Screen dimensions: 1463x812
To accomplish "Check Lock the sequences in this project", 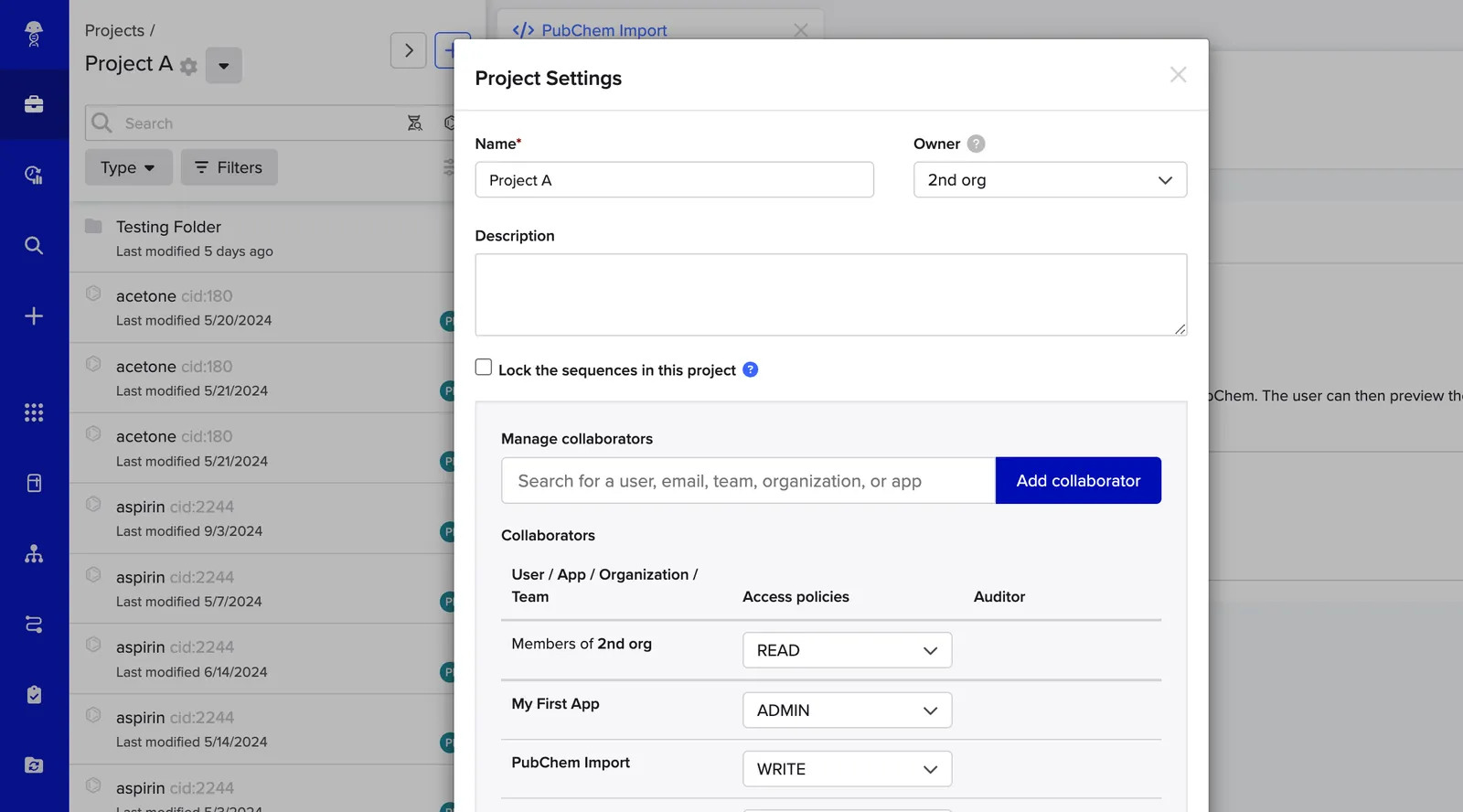I will click(484, 367).
